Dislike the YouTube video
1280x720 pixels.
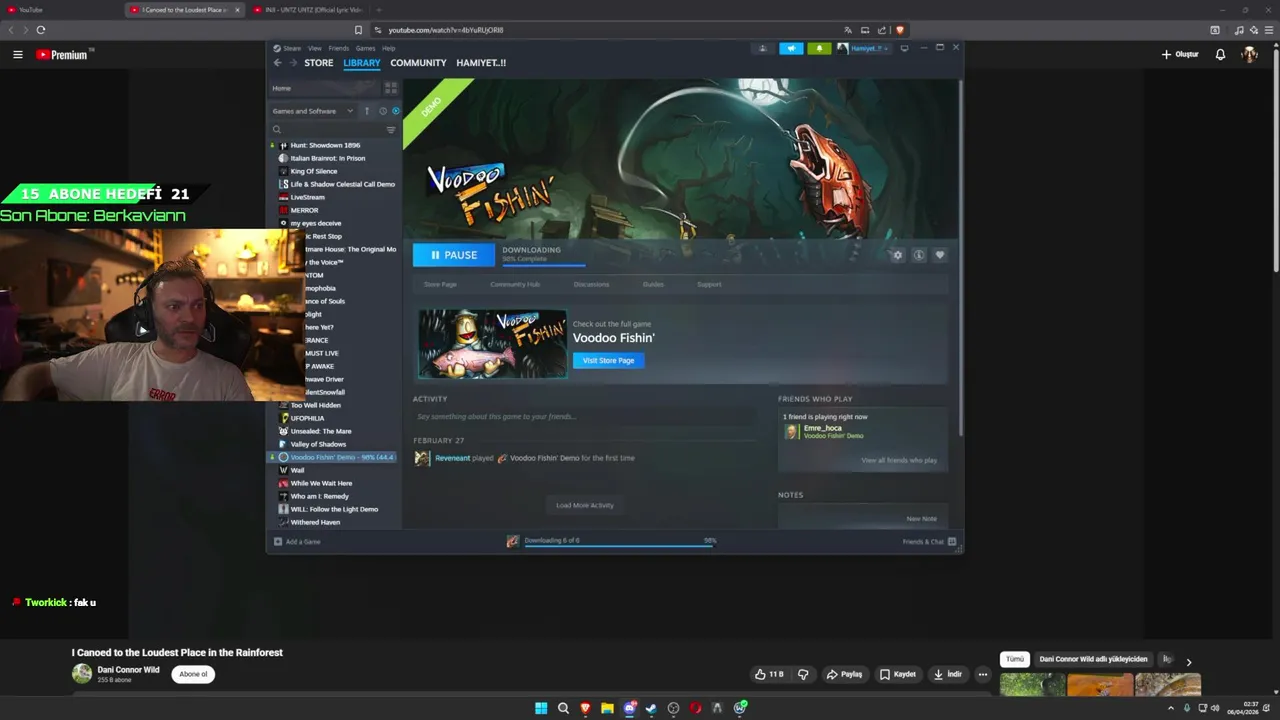[803, 674]
